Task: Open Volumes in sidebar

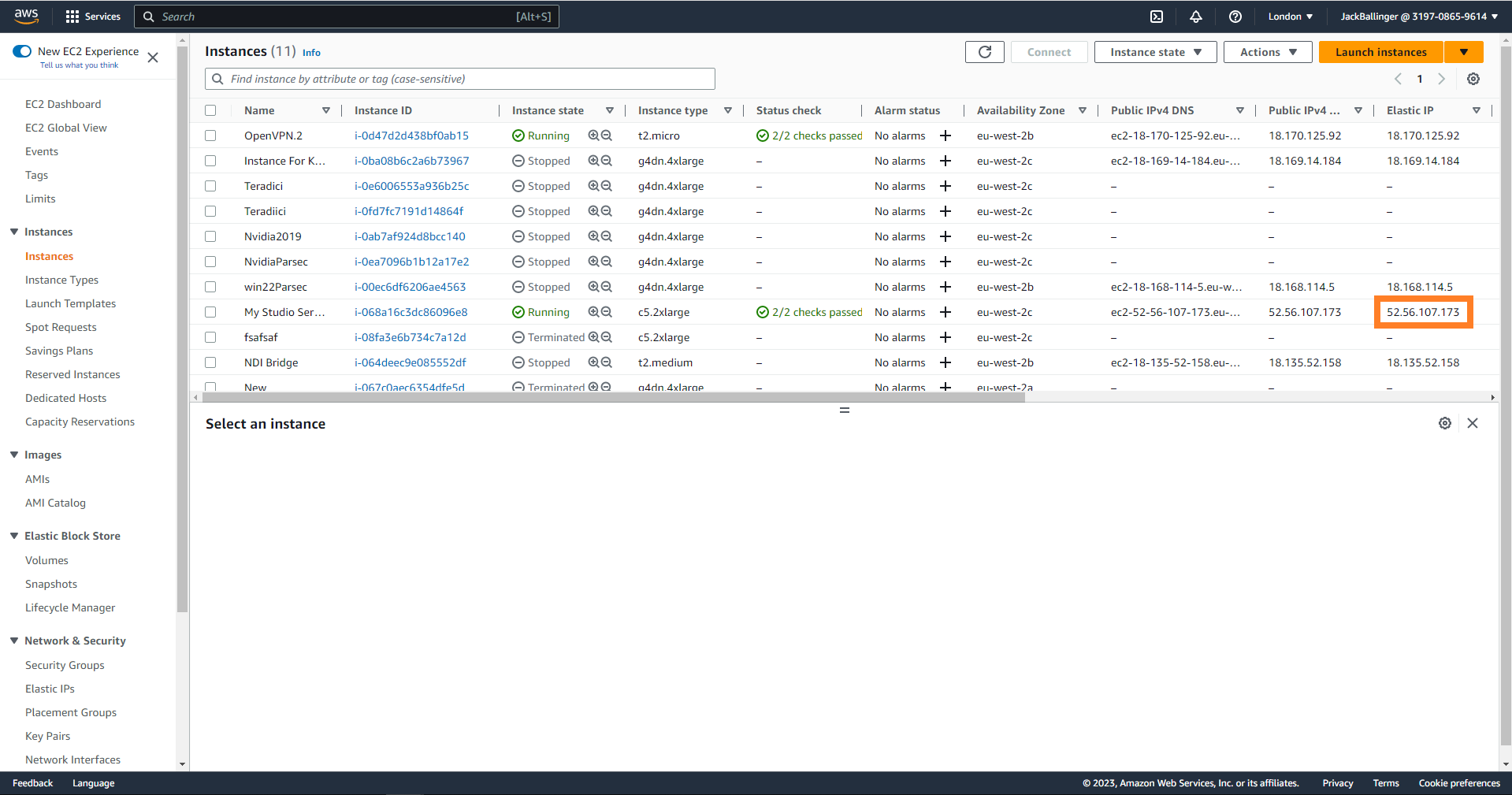Action: tap(46, 560)
